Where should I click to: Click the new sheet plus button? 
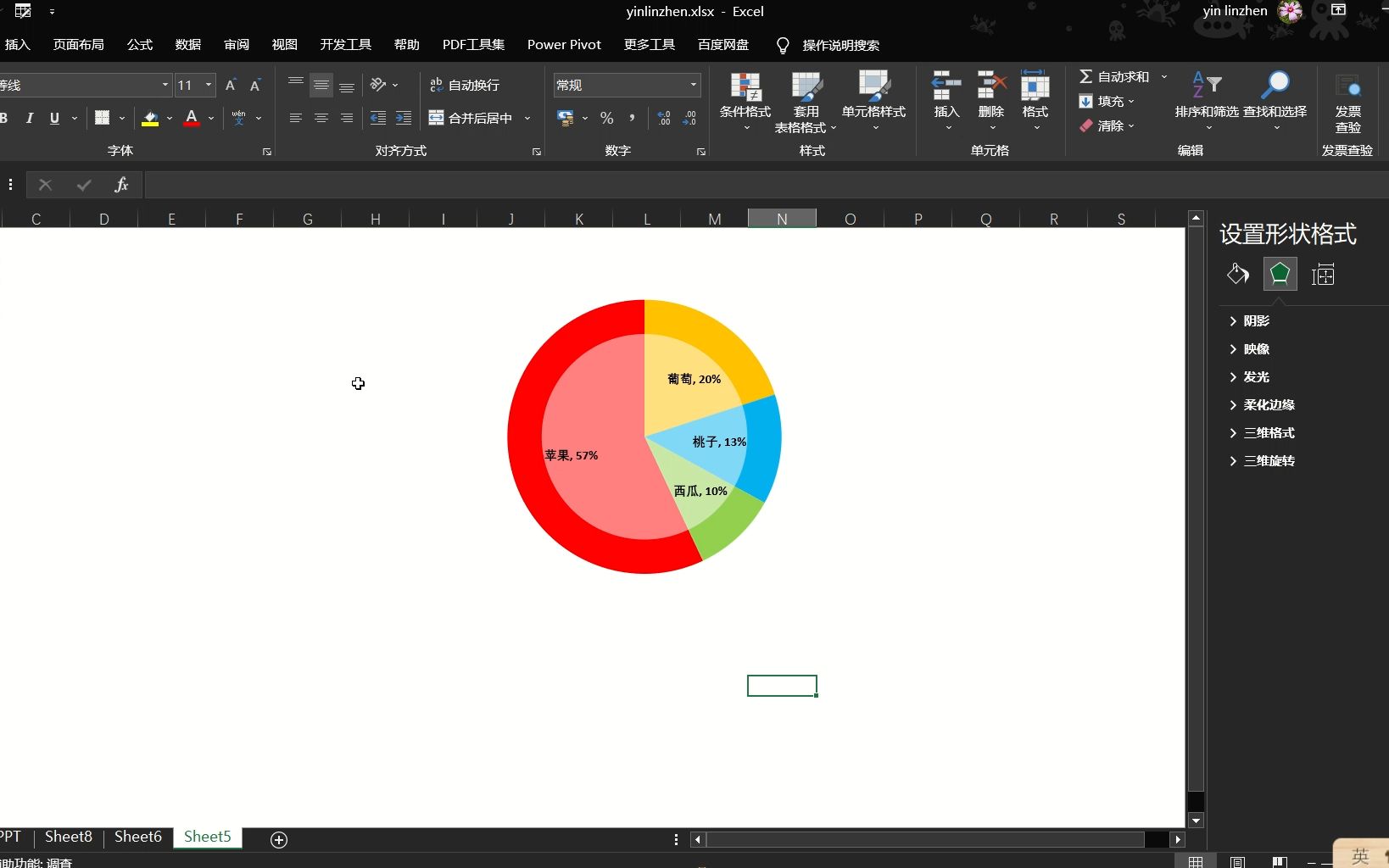(x=278, y=840)
